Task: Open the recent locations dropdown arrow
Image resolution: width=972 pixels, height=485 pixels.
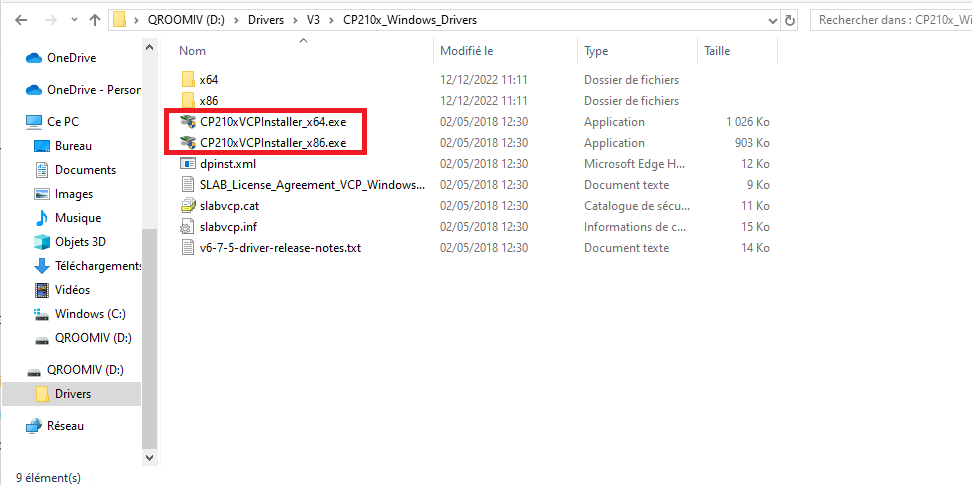Action: tap(74, 20)
